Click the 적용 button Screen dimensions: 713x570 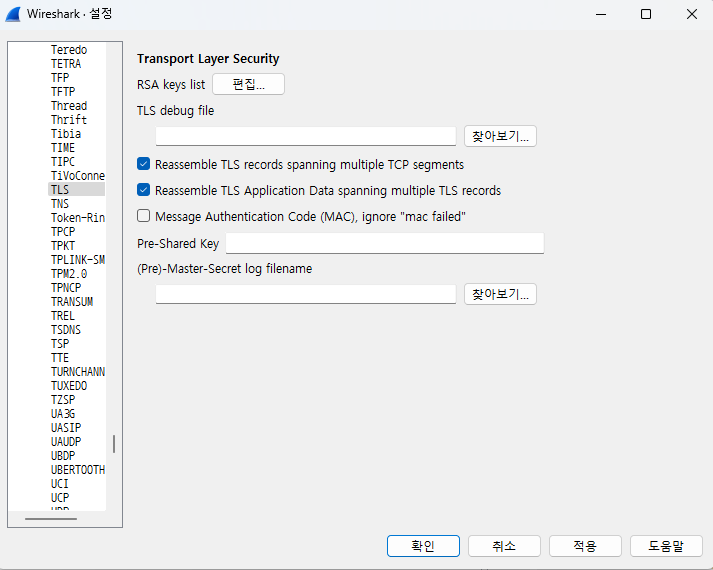pyautogui.click(x=585, y=545)
